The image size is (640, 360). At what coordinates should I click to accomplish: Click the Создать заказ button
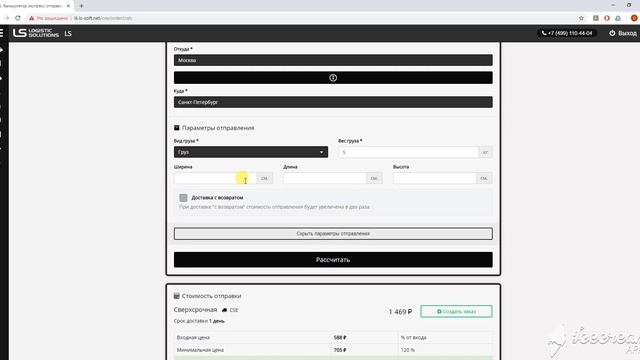[x=456, y=311]
